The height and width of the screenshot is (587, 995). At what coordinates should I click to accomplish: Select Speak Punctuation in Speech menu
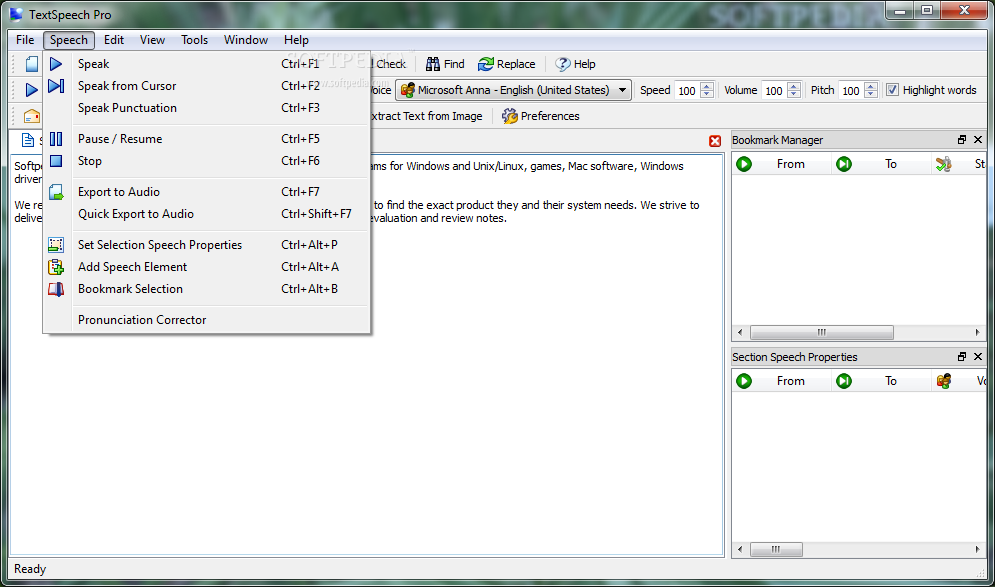pos(207,108)
